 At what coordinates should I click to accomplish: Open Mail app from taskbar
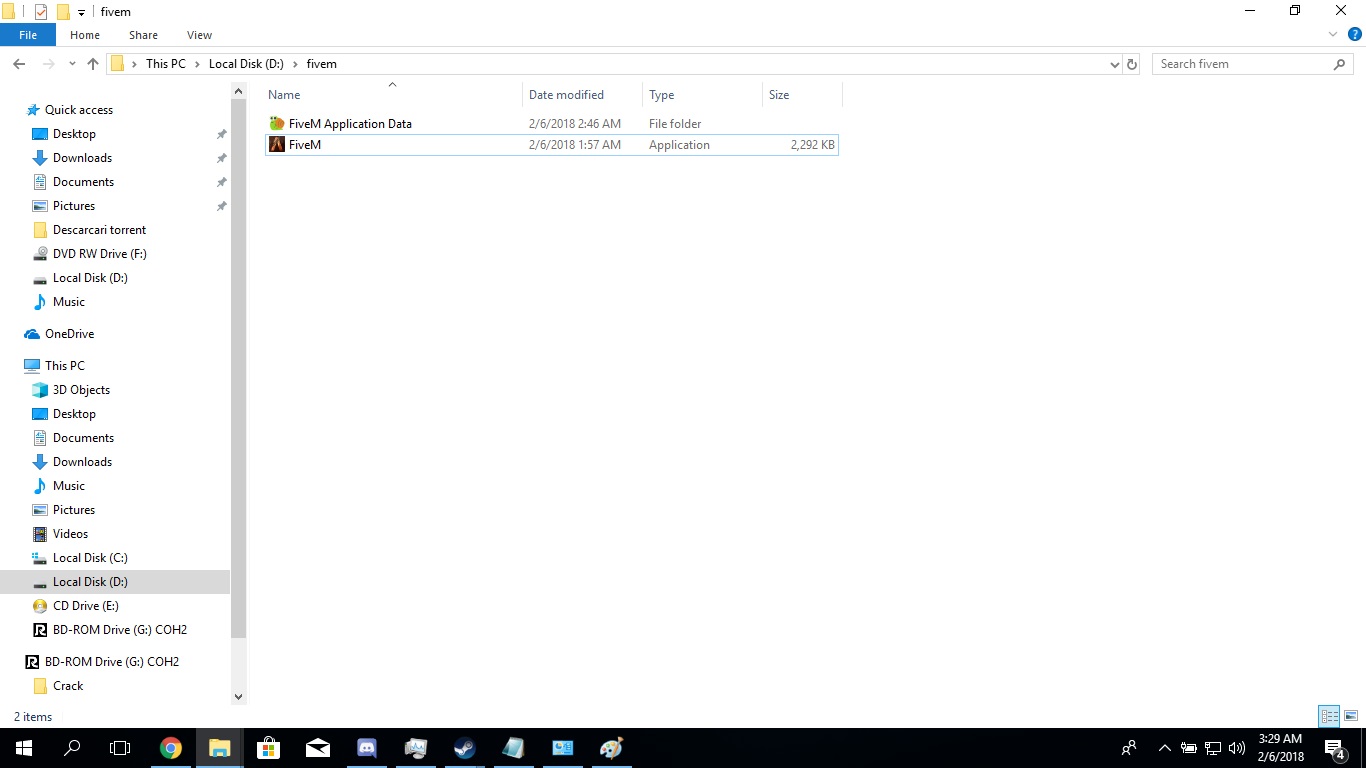click(318, 748)
